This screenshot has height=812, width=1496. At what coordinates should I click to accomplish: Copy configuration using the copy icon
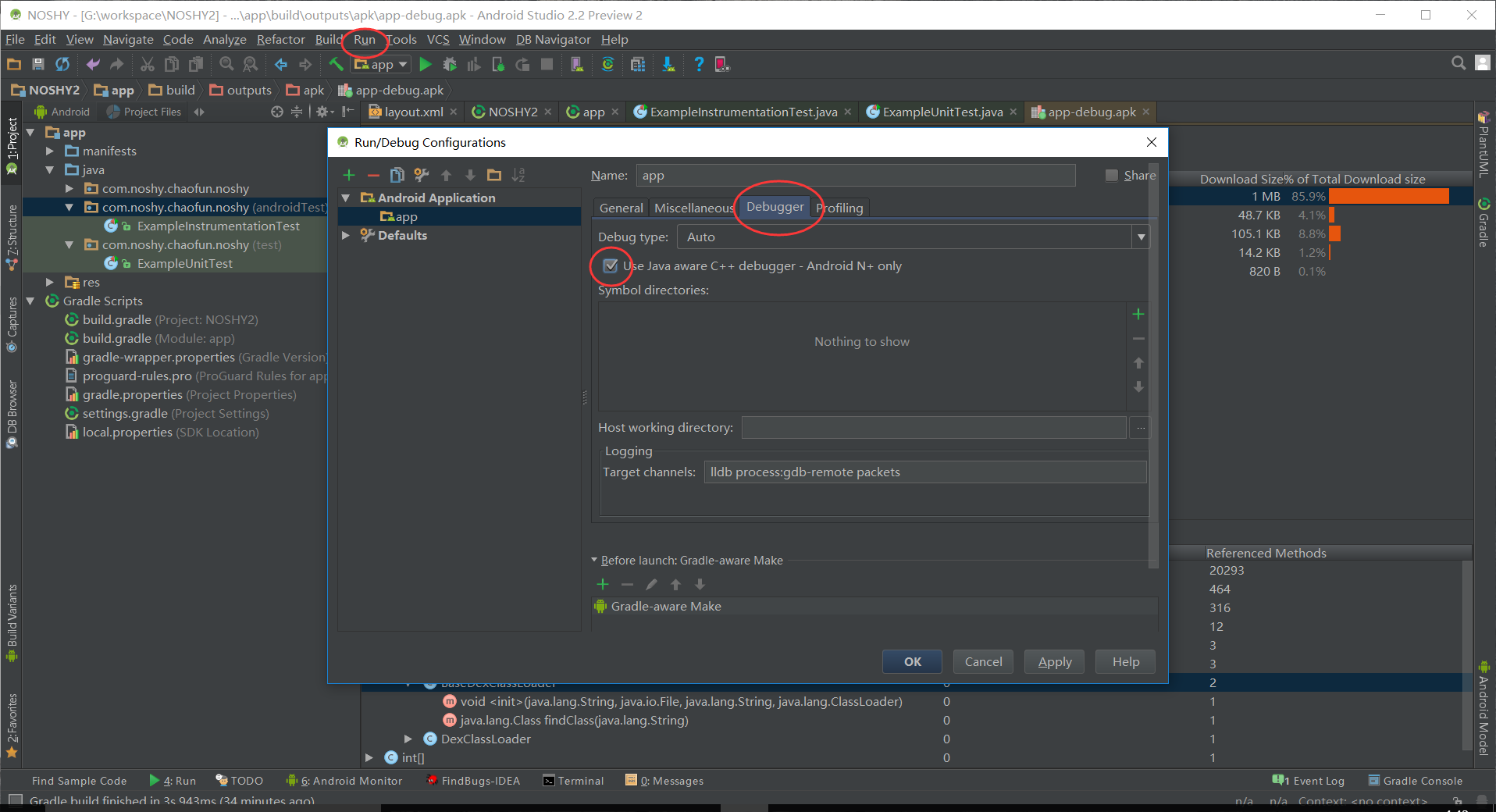397,175
